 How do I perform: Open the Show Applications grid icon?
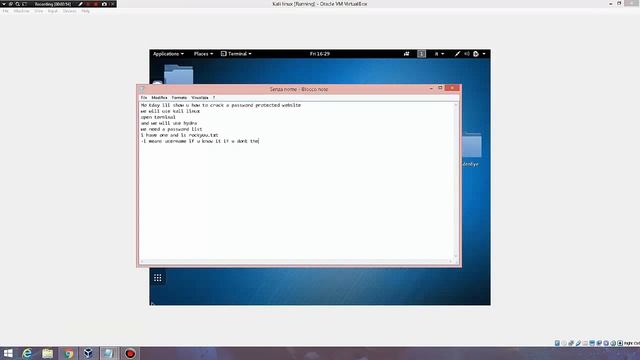click(158, 278)
